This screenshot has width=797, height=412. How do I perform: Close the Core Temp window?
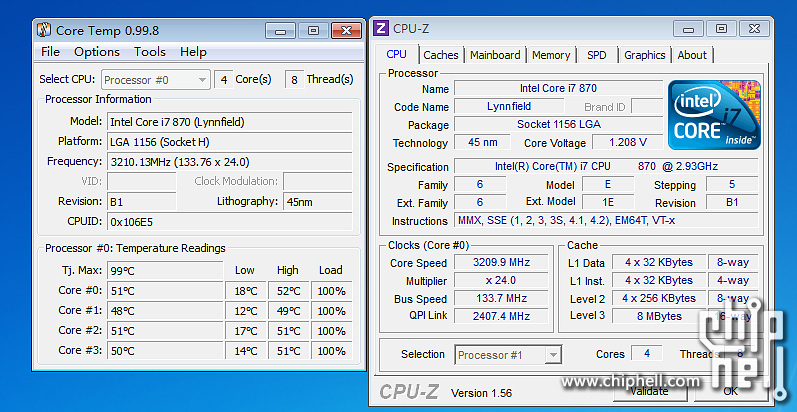346,31
